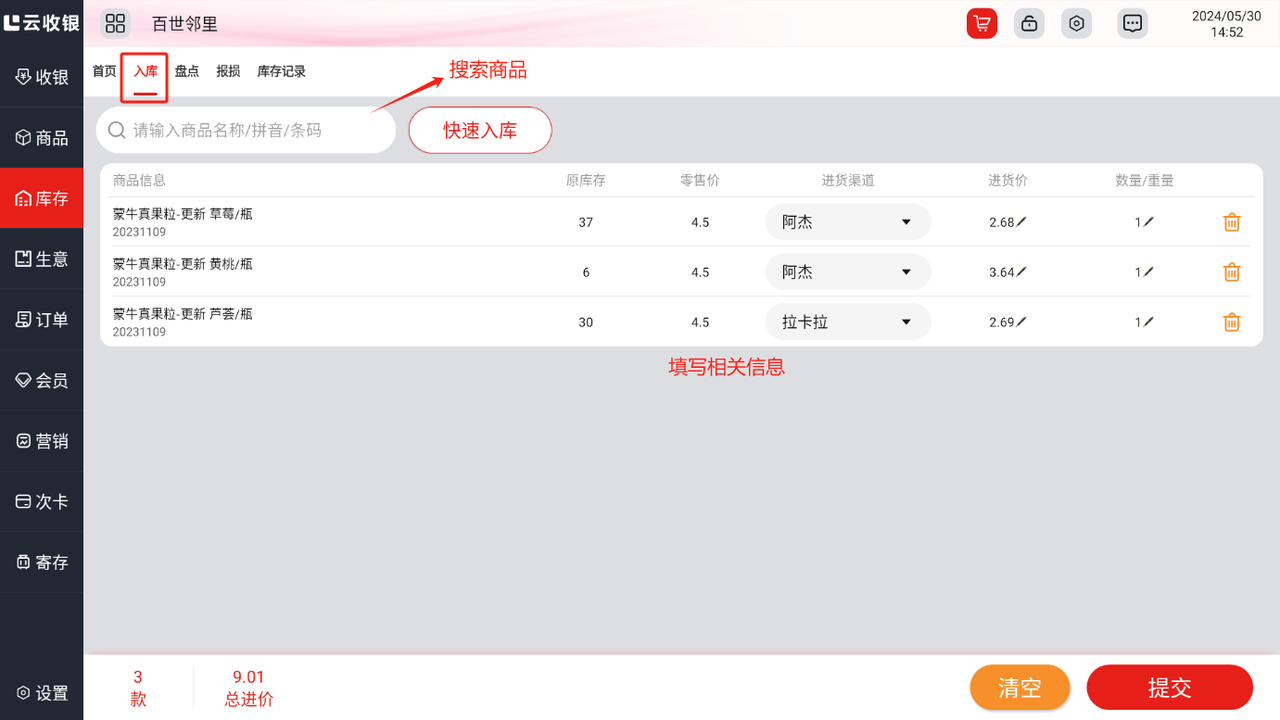Screen dimensions: 1280x720
Task: Delete the 黄桃/瓶 product row
Action: 1232,272
